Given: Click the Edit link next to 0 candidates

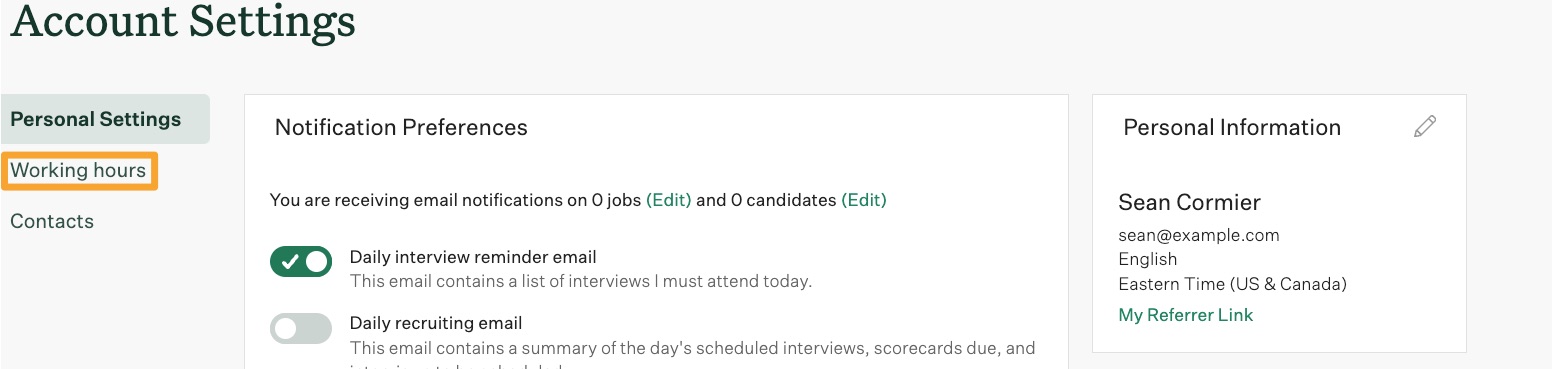Looking at the screenshot, I should click(864, 200).
